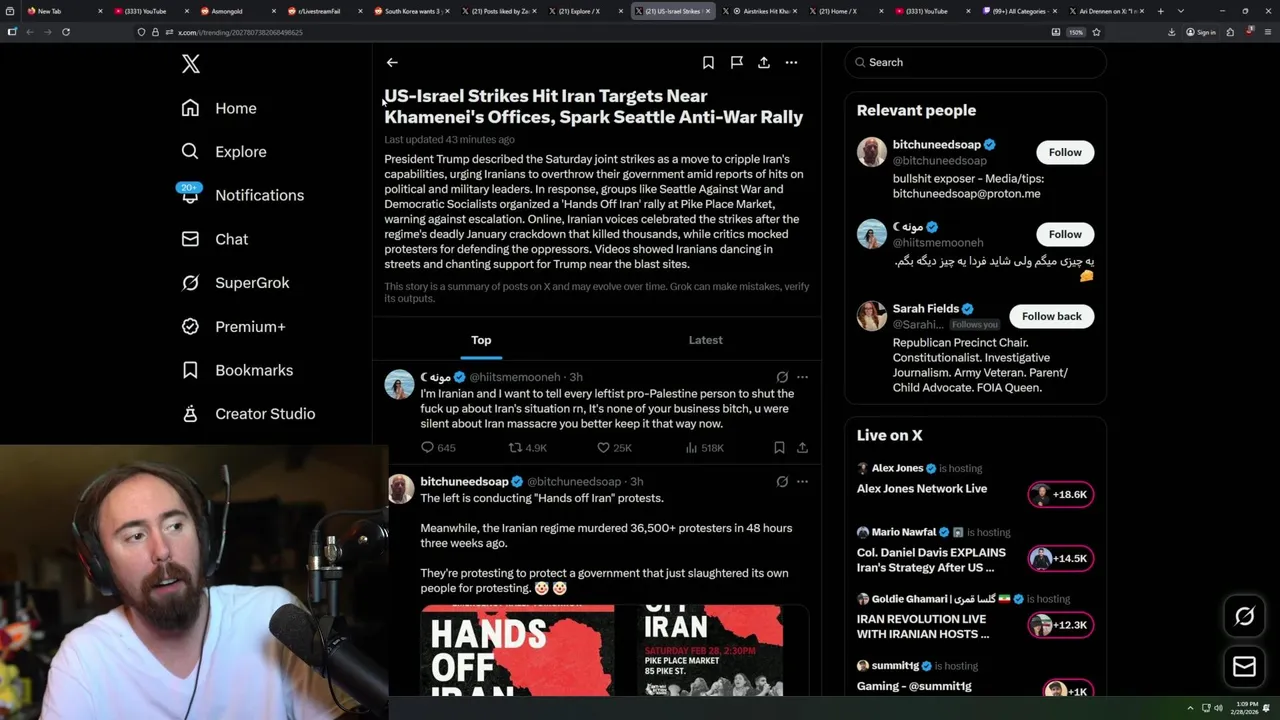Switch to the Latest tab
Image resolution: width=1280 pixels, height=720 pixels.
click(705, 340)
